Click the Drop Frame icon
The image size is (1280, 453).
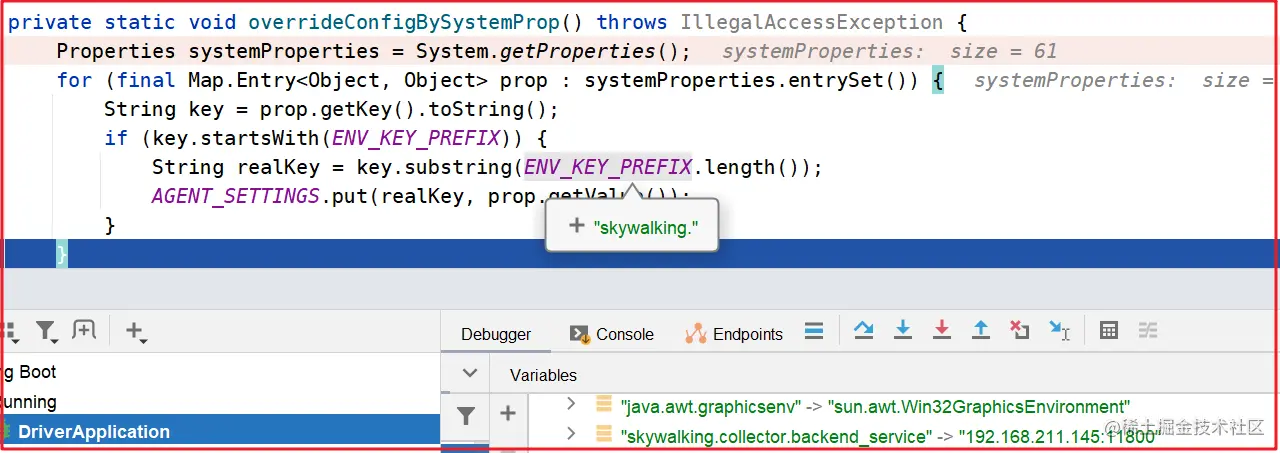(1019, 330)
